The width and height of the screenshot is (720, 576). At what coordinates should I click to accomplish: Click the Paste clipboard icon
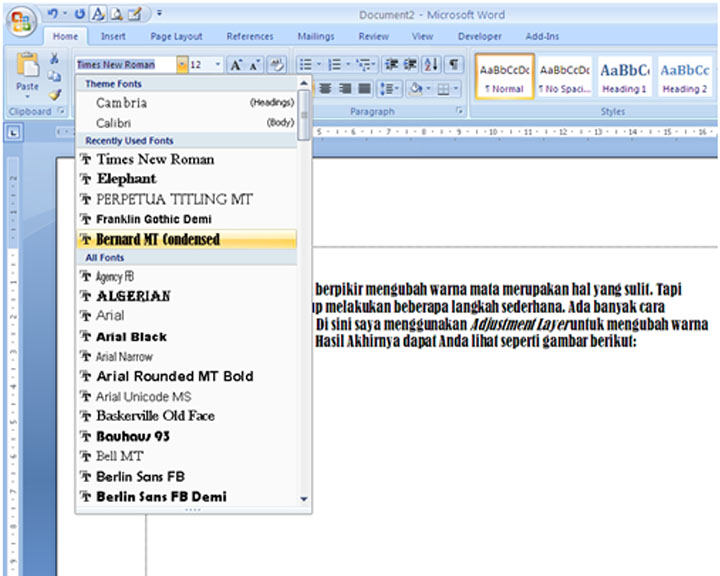[28, 65]
